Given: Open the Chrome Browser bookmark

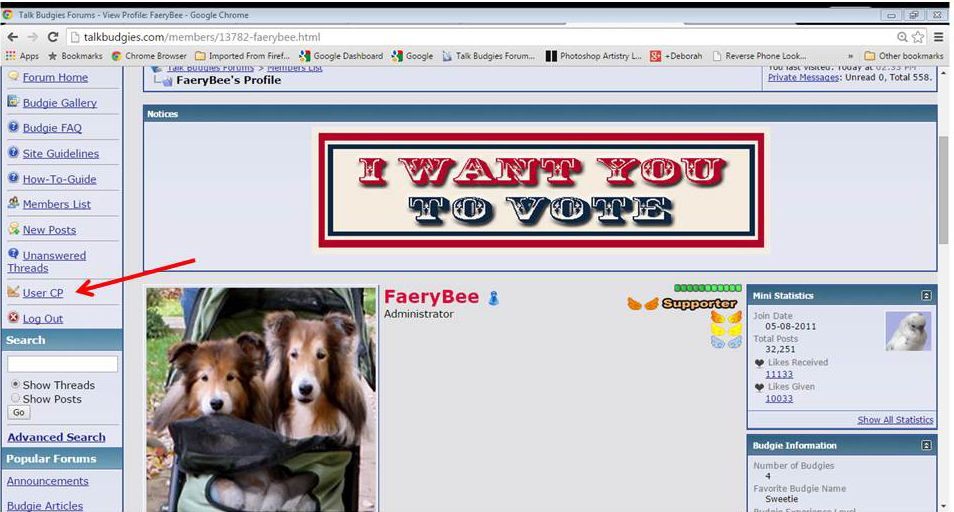Looking at the screenshot, I should [149, 56].
